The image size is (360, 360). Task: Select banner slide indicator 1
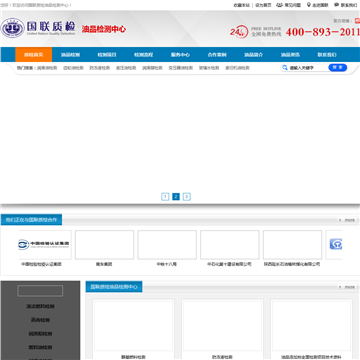(x=165, y=197)
